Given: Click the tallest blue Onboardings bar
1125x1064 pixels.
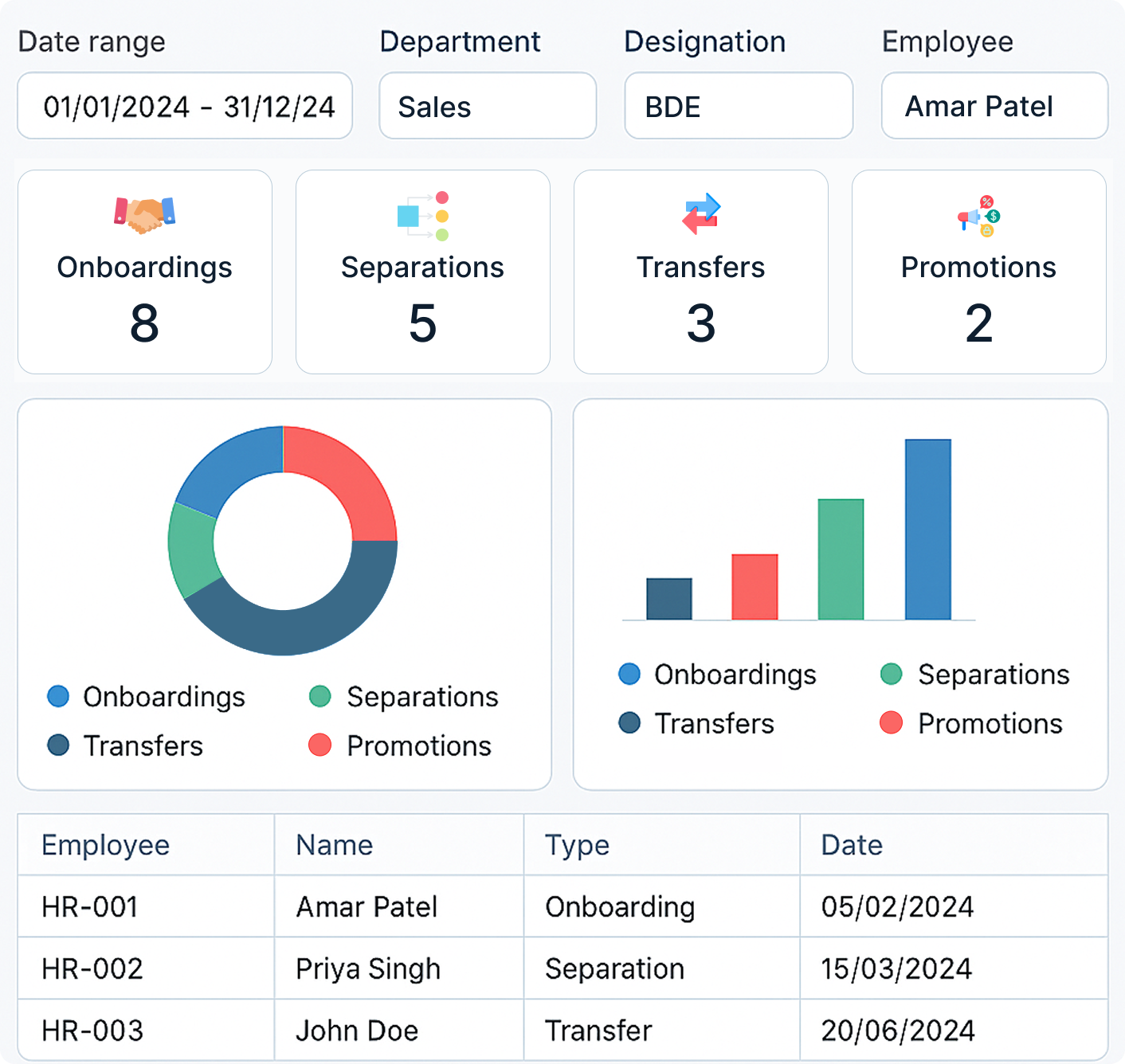Looking at the screenshot, I should (x=927, y=529).
